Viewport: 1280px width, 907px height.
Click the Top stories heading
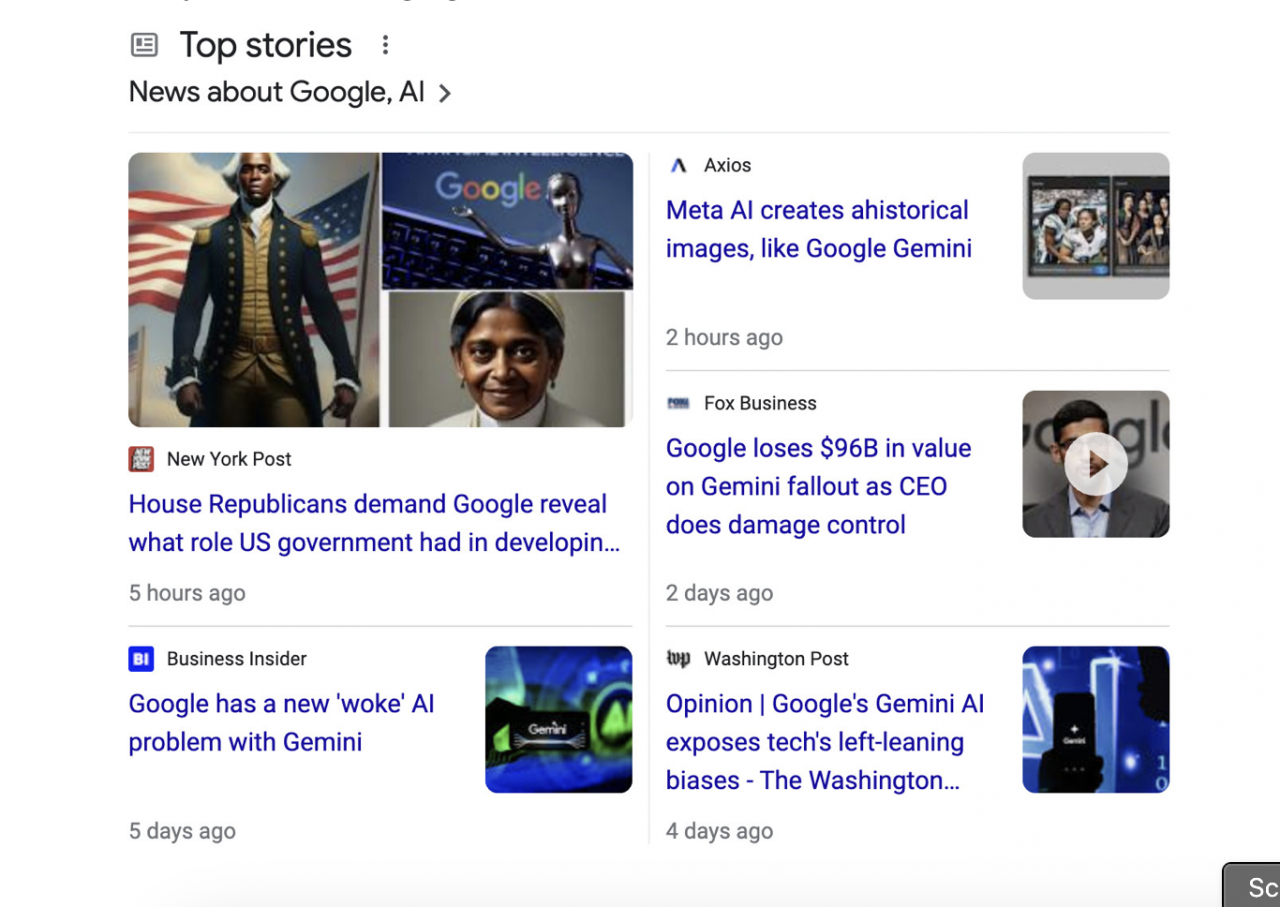pos(266,45)
